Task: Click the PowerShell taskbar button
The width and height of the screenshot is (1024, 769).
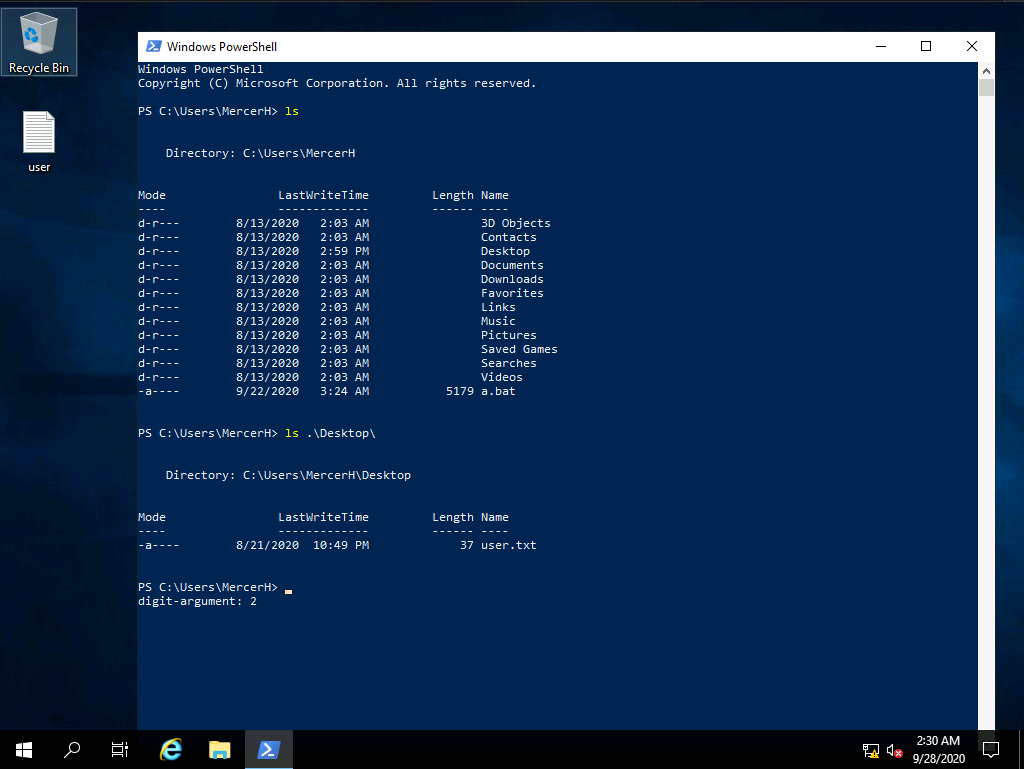Action: [x=269, y=749]
